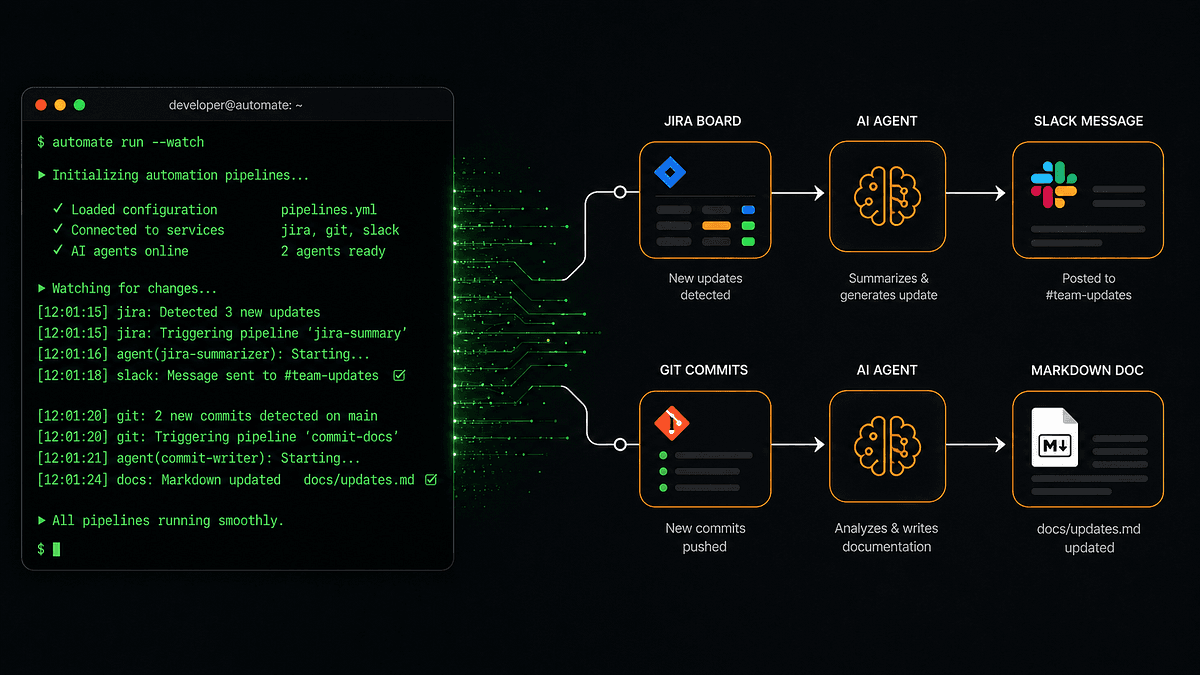The height and width of the screenshot is (675, 1200).
Task: Click the brain icon of the AI Agent that writes documentation
Action: pos(887,447)
